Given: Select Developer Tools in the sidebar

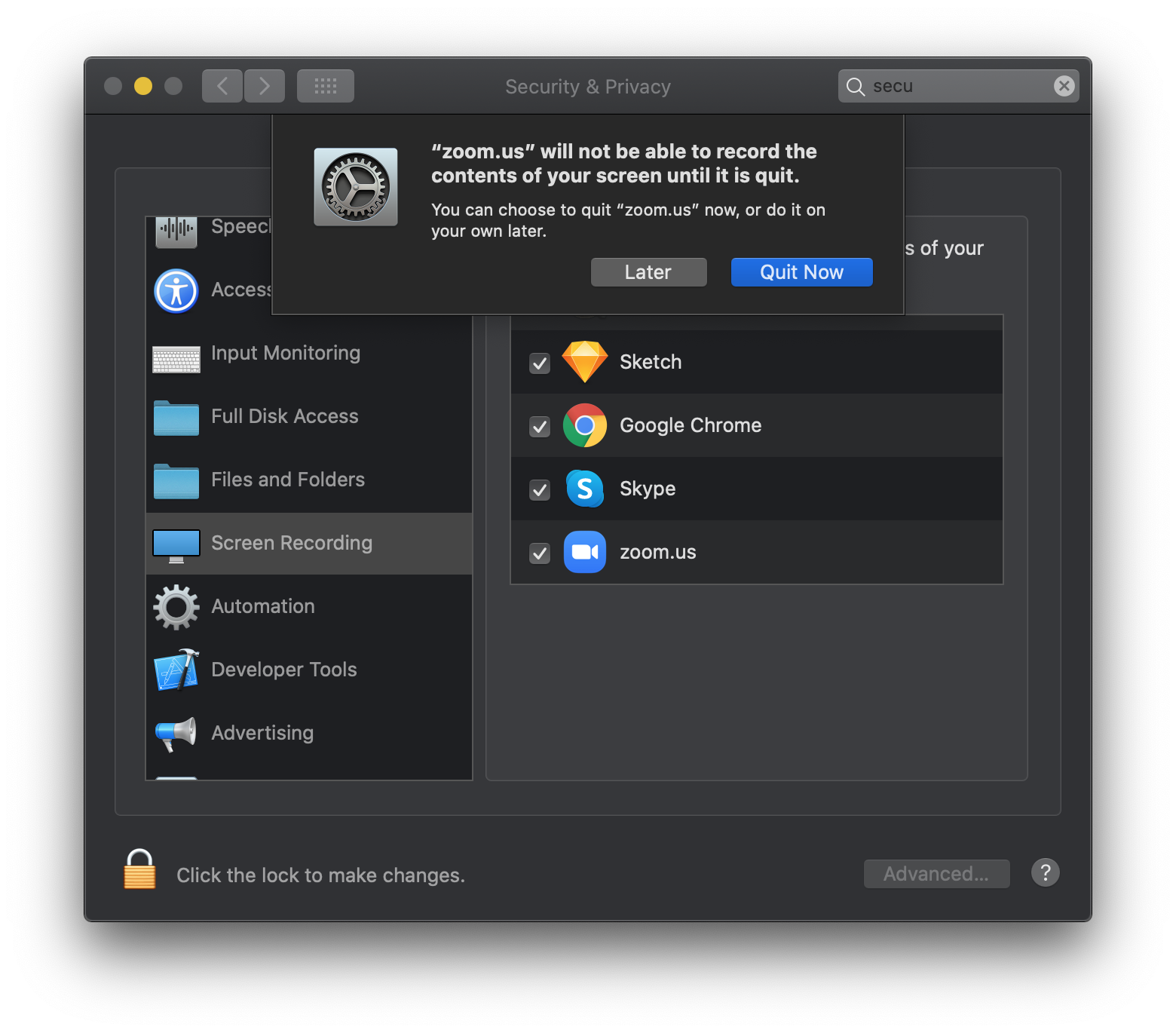Looking at the screenshot, I should 309,670.
